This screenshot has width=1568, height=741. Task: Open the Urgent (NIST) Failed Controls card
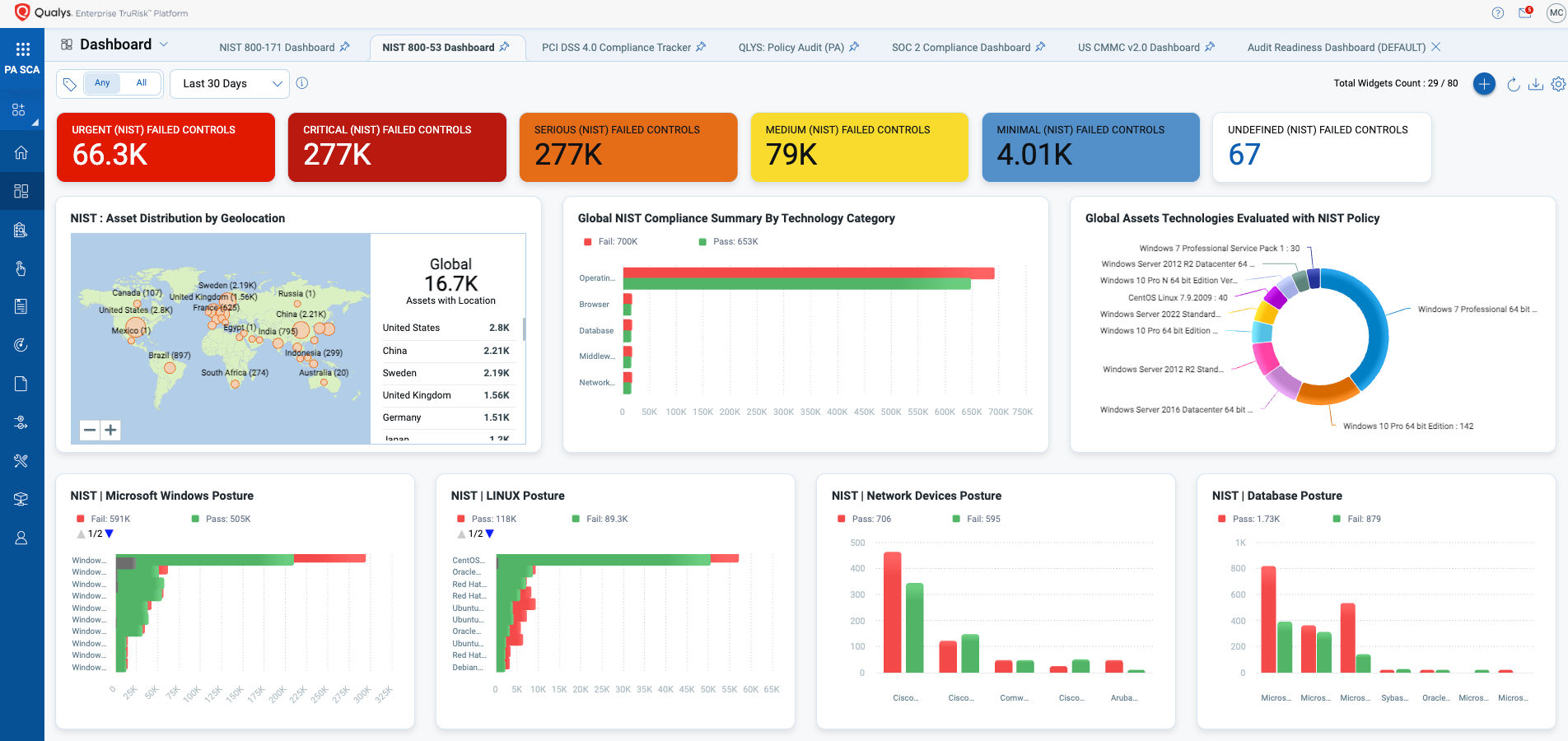tap(166, 147)
